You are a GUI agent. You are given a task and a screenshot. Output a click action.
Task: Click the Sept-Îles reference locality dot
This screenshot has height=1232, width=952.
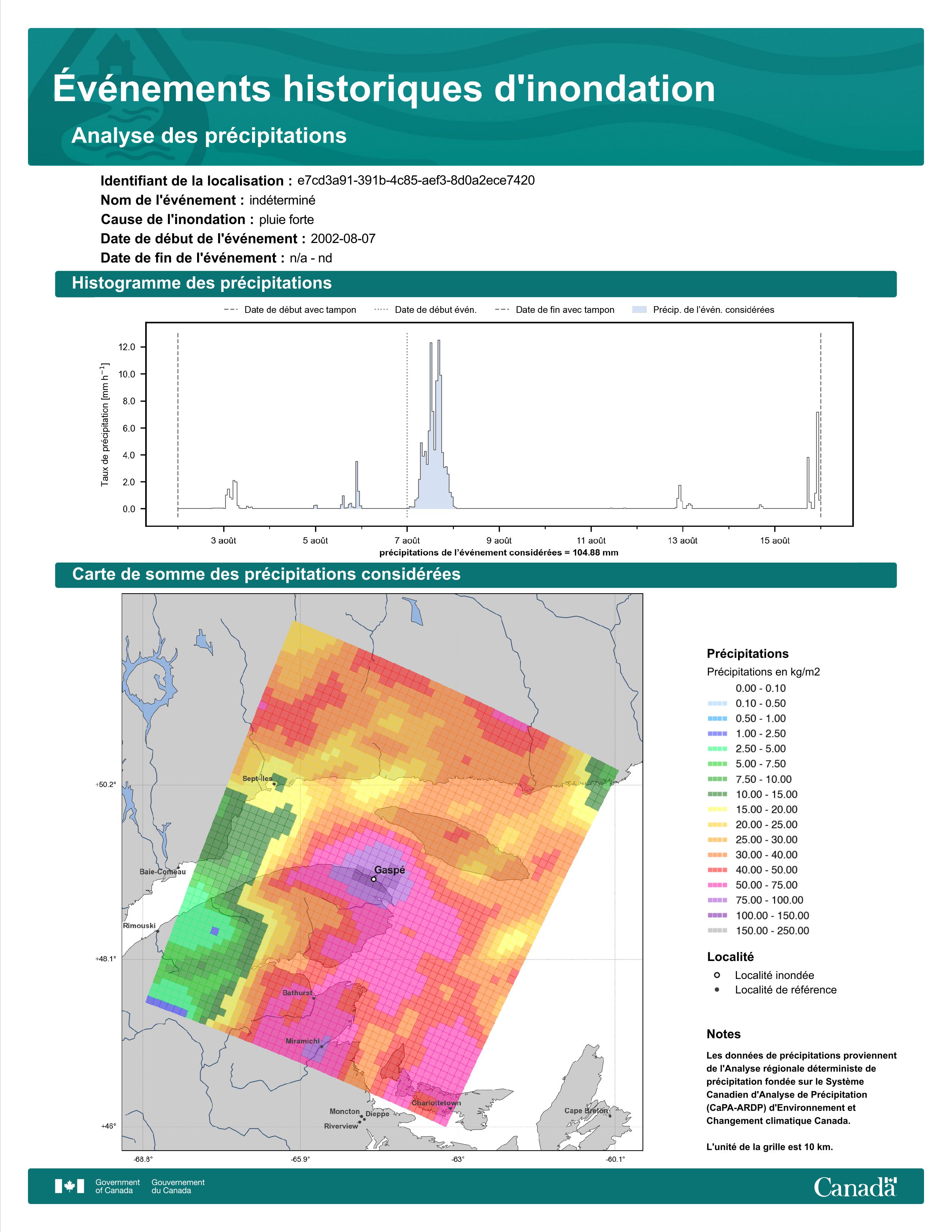(274, 784)
